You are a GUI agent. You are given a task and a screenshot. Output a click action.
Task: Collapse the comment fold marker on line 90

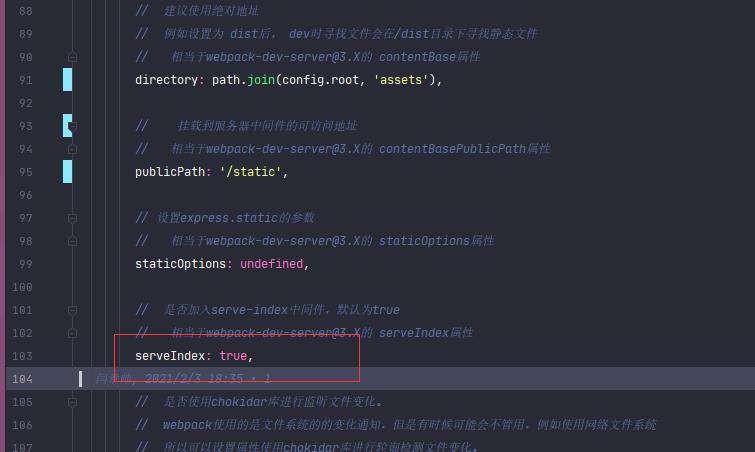[72, 57]
